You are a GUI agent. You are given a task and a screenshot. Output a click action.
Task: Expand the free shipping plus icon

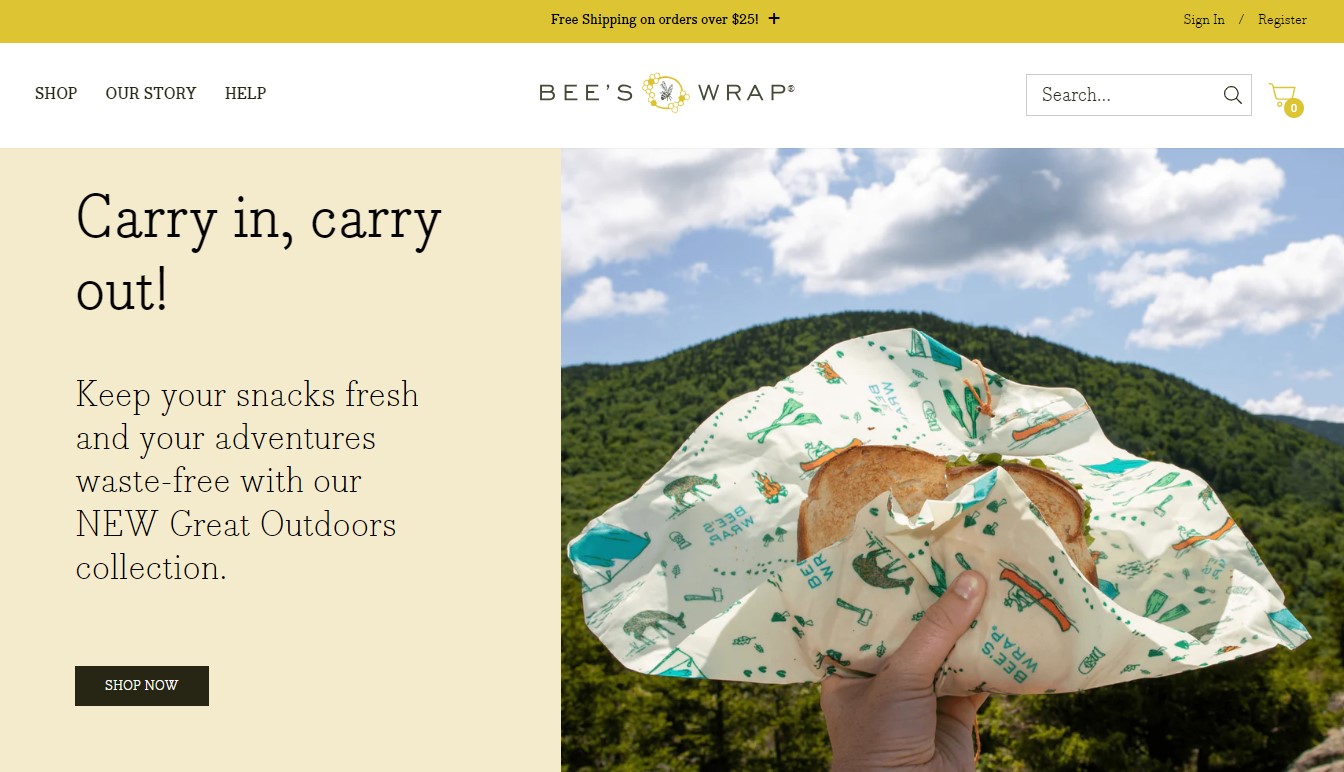[774, 19]
